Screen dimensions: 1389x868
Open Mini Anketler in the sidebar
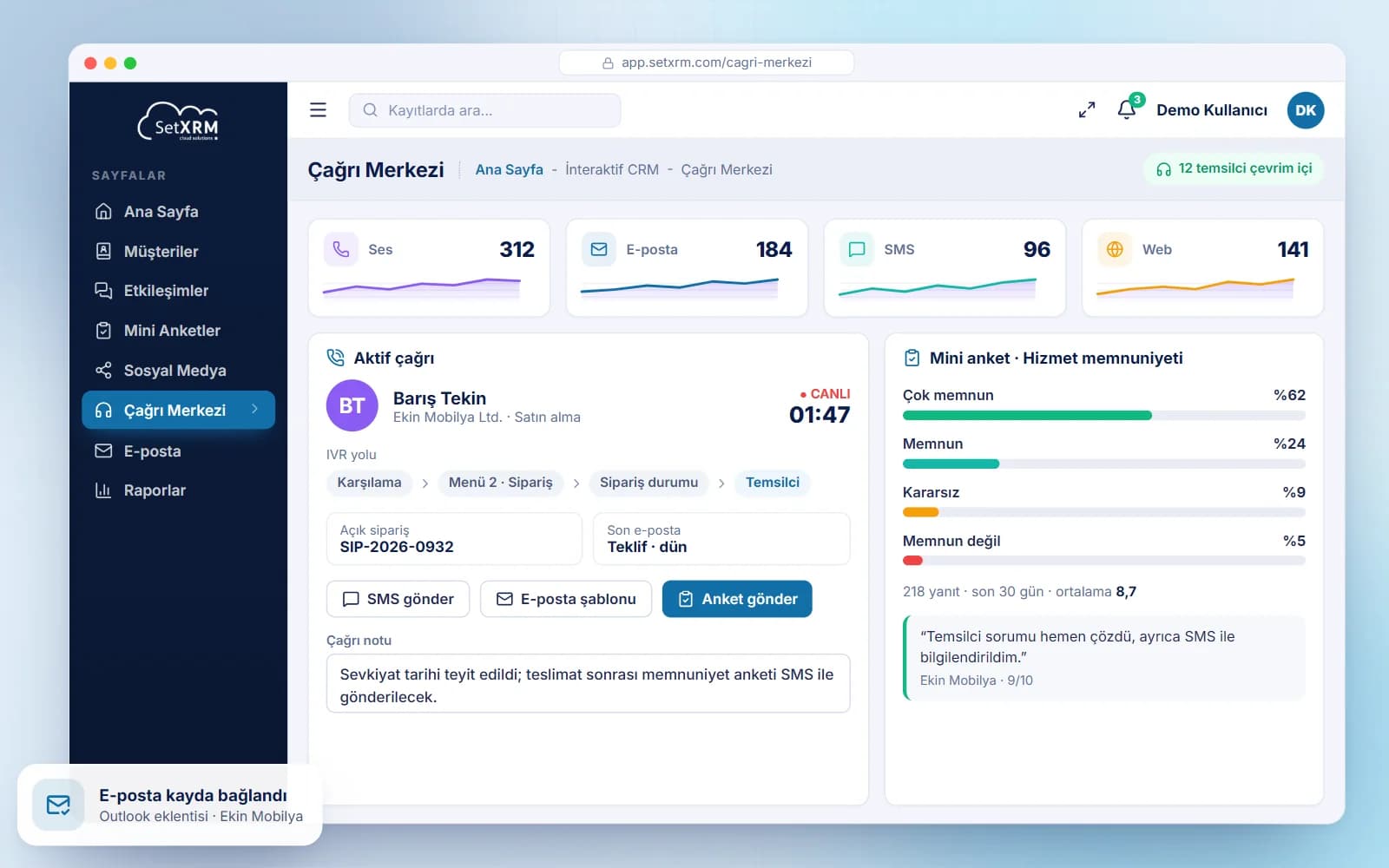coord(178,331)
